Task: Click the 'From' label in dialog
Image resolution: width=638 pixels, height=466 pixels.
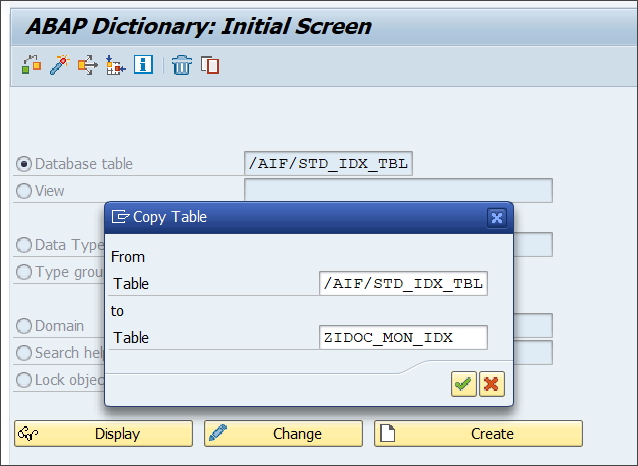Action: [x=128, y=257]
